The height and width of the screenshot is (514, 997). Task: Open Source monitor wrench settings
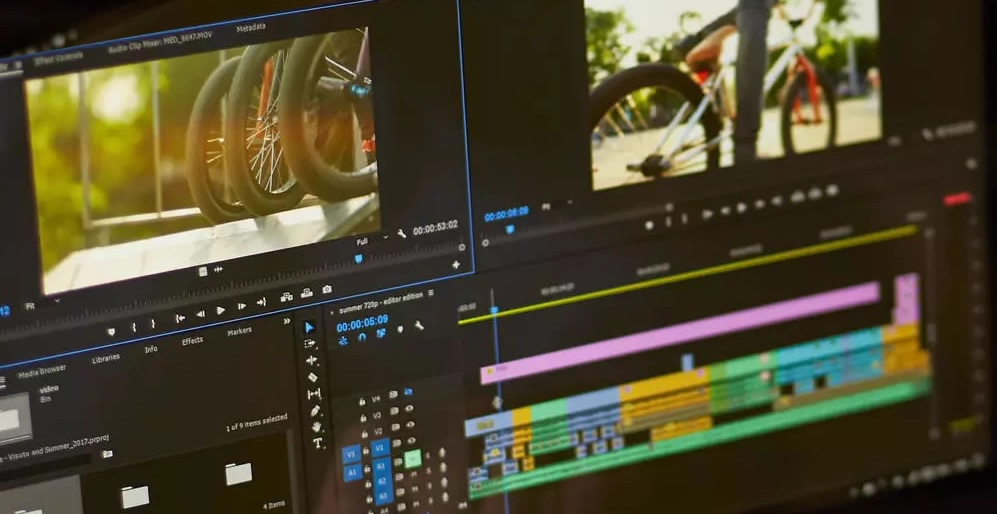(x=402, y=233)
